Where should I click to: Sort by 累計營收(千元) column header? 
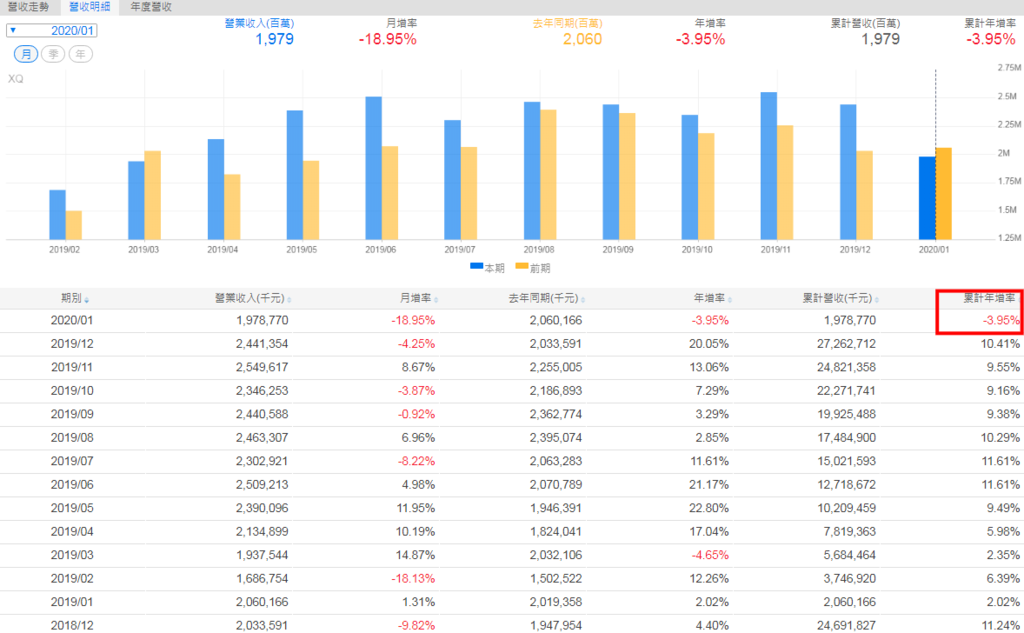pos(840,299)
